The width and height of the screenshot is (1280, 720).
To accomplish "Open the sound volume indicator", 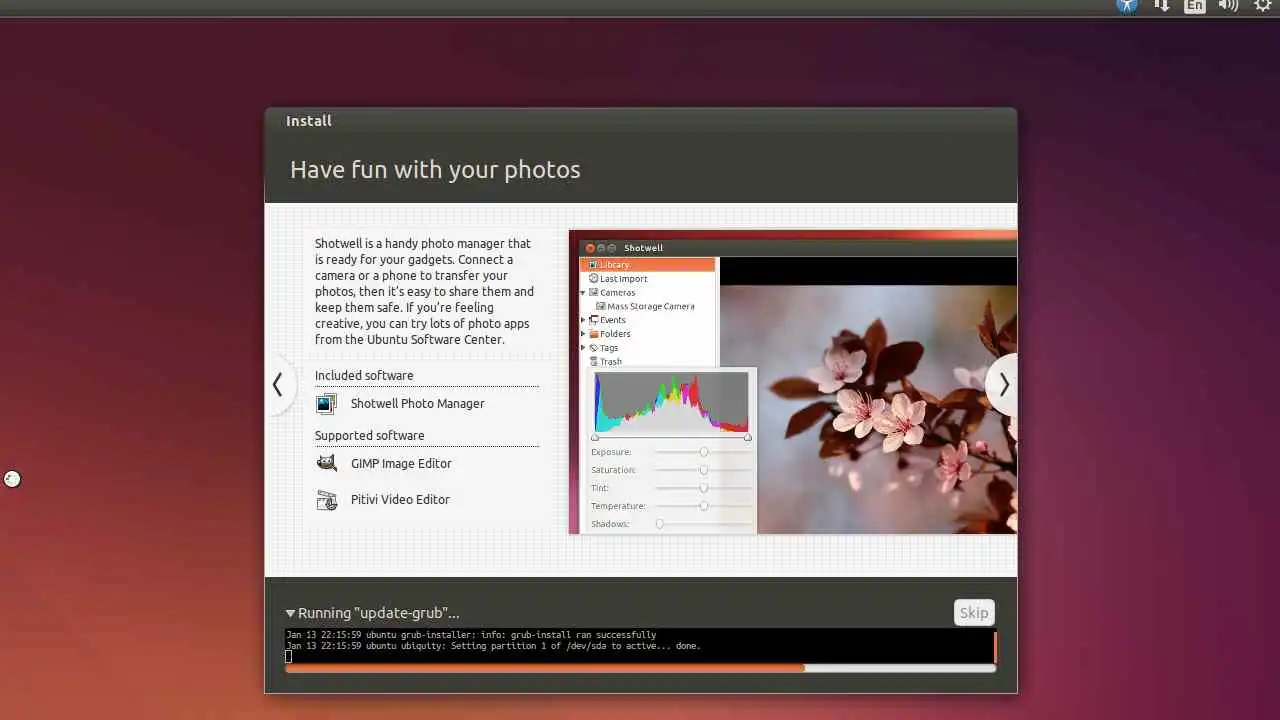I will click(x=1229, y=5).
